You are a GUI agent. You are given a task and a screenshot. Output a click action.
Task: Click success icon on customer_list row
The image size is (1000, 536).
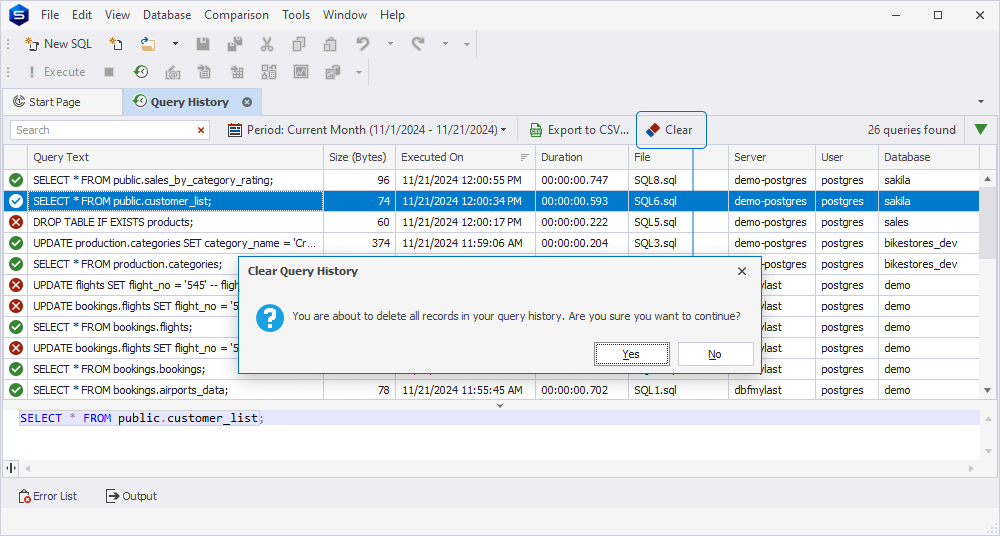pyautogui.click(x=16, y=201)
